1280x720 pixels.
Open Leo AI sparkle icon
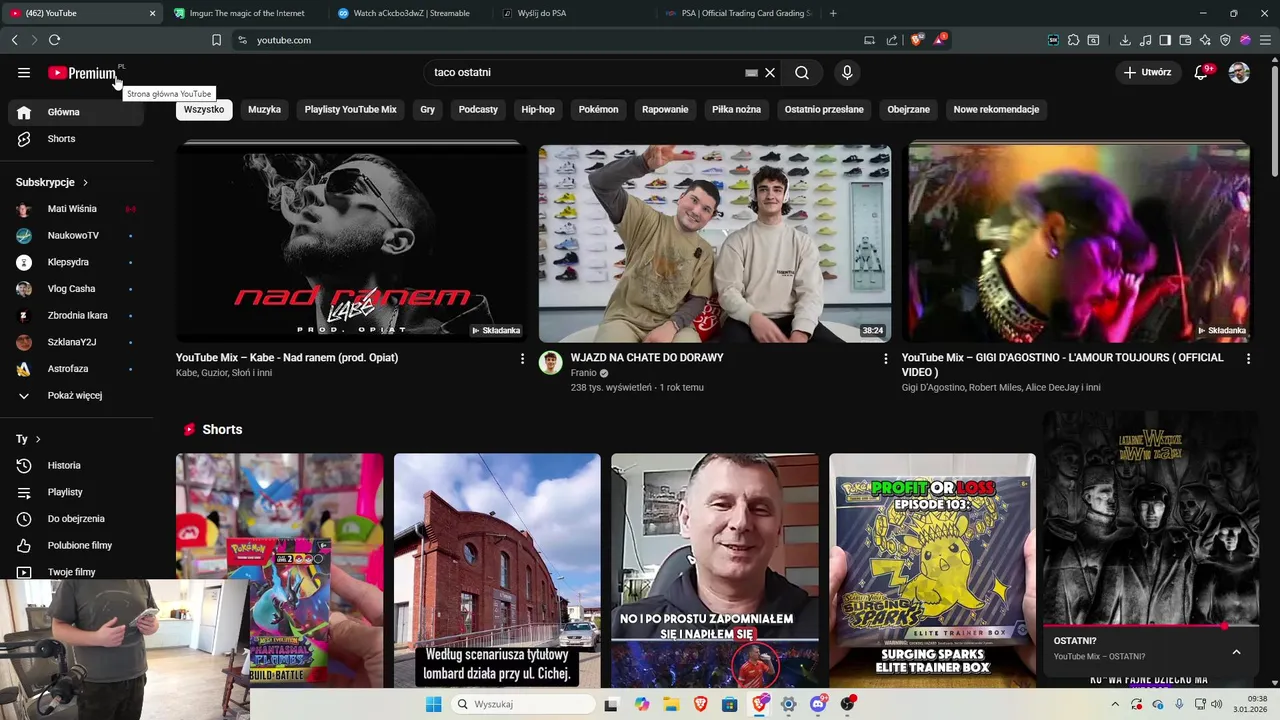coord(1205,40)
